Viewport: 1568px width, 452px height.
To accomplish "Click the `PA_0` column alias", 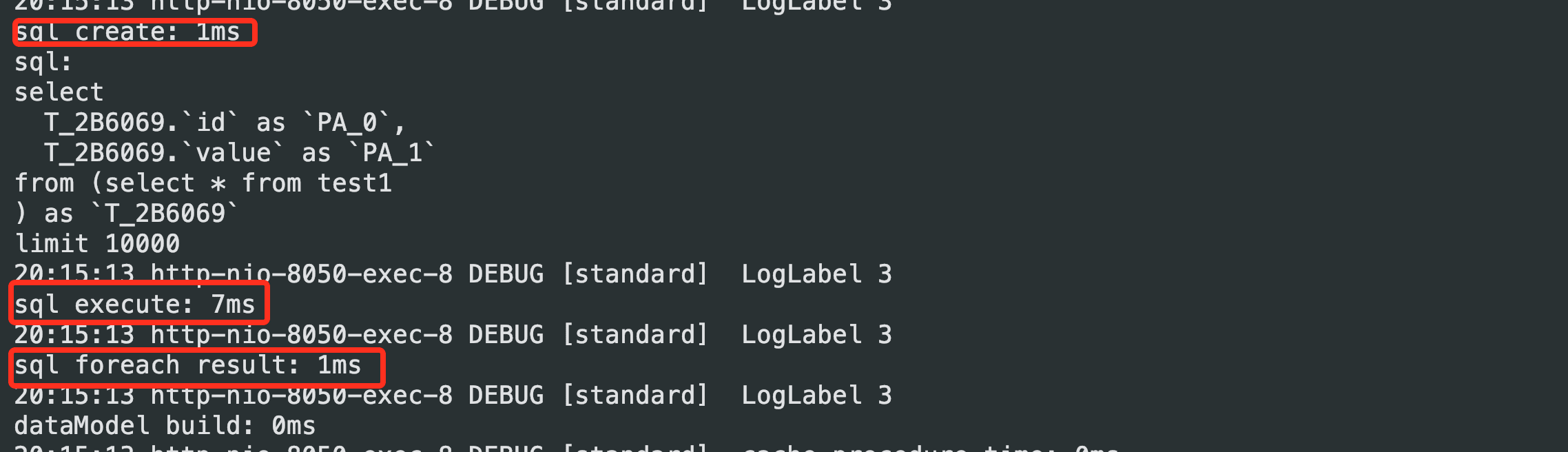I will pos(347,123).
